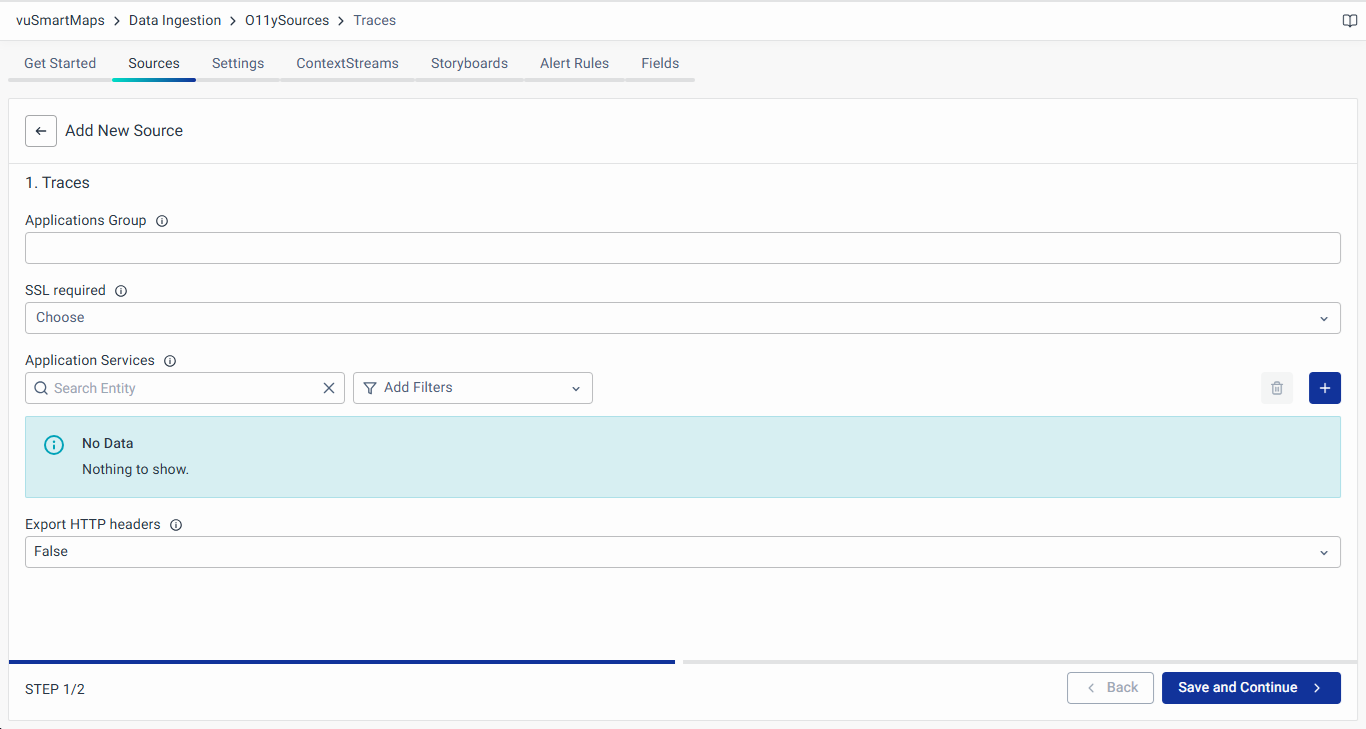
Task: Click info icon next to Application Services
Action: (x=170, y=361)
